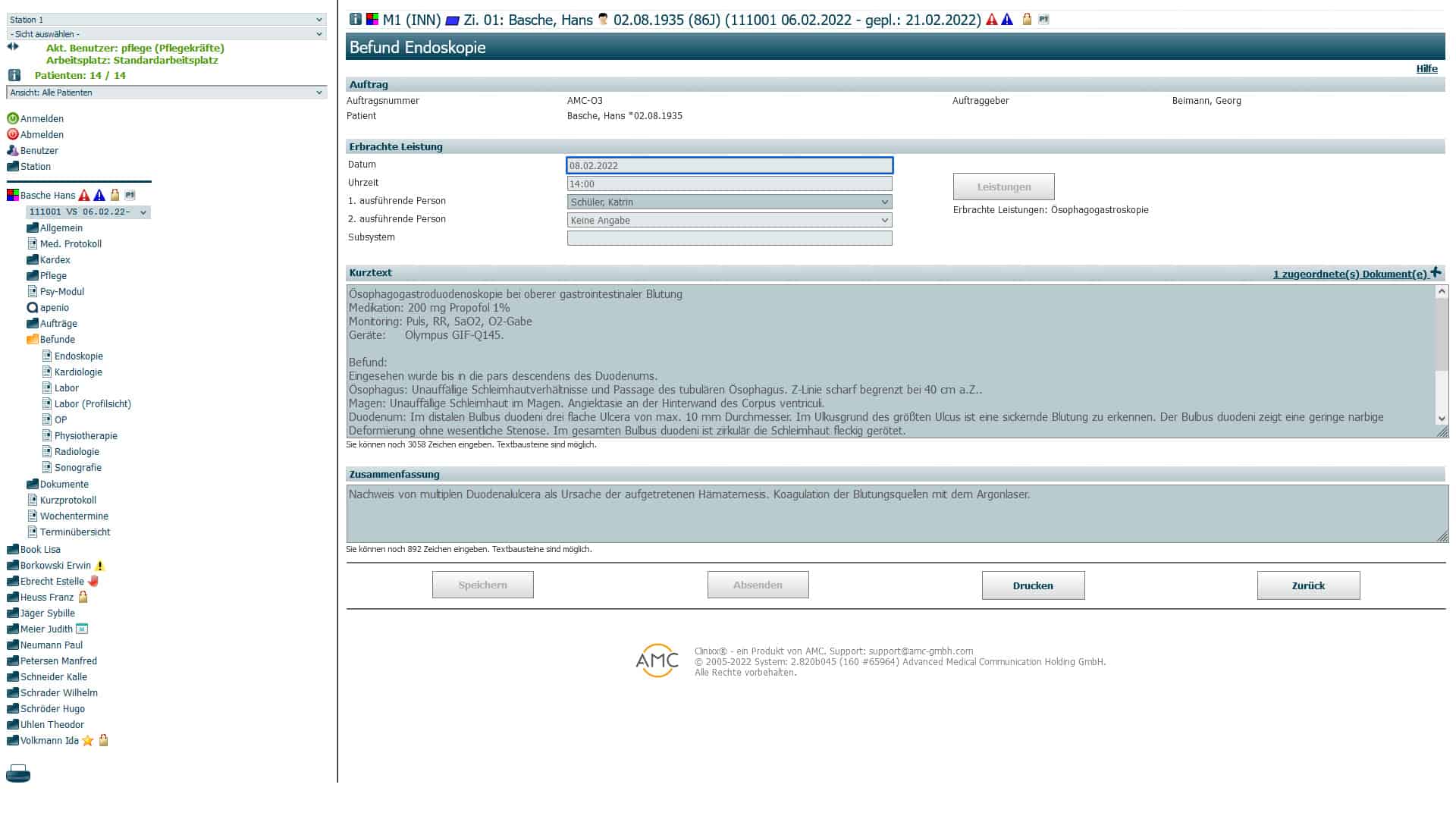Click the info icon next to Patienten count

coord(14,75)
